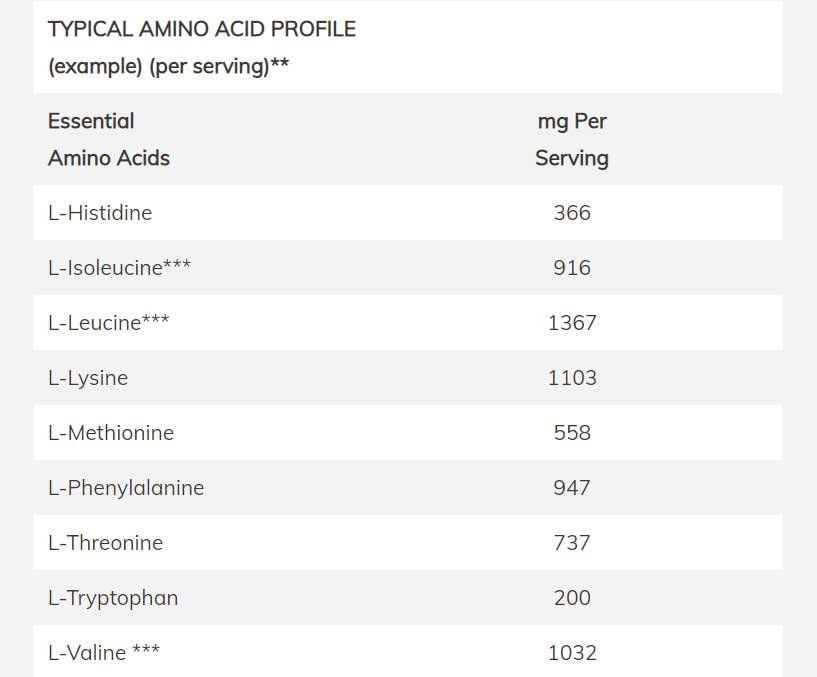
Task: Click the 366 value for L-Histidine
Action: point(572,213)
